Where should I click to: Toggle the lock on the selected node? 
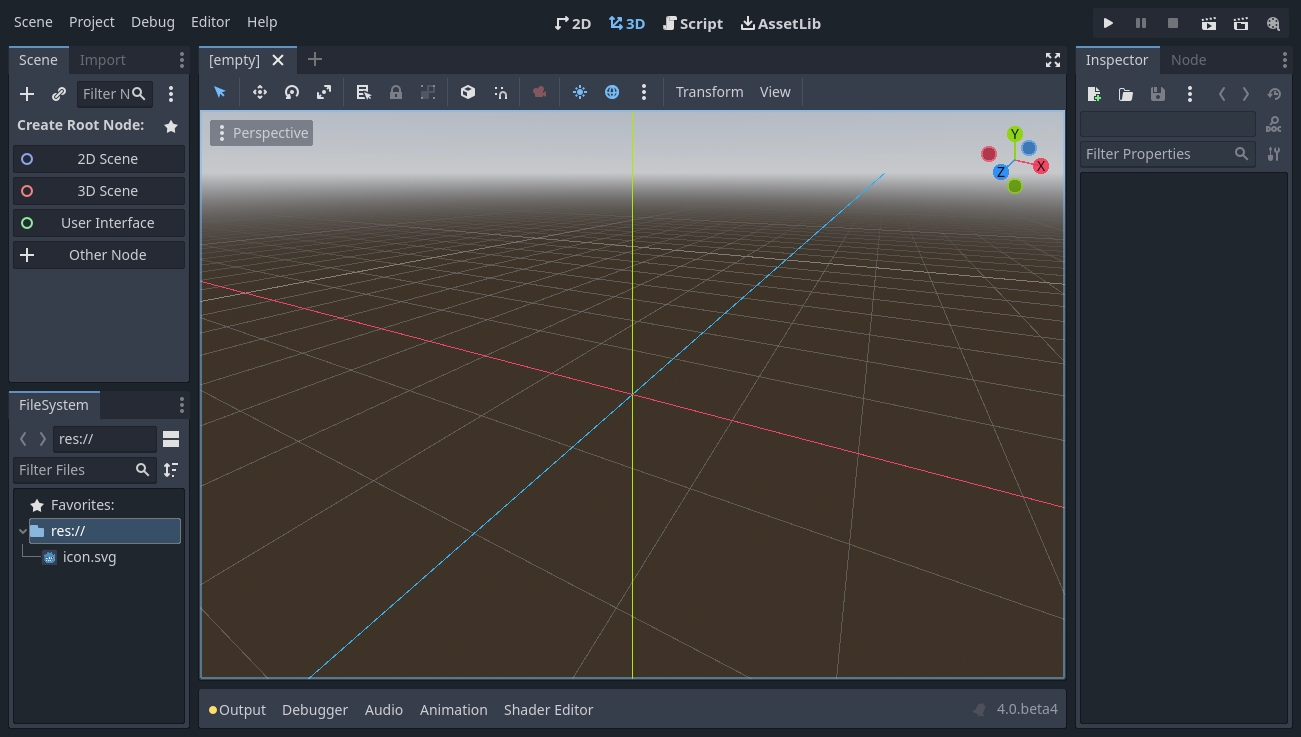396,92
